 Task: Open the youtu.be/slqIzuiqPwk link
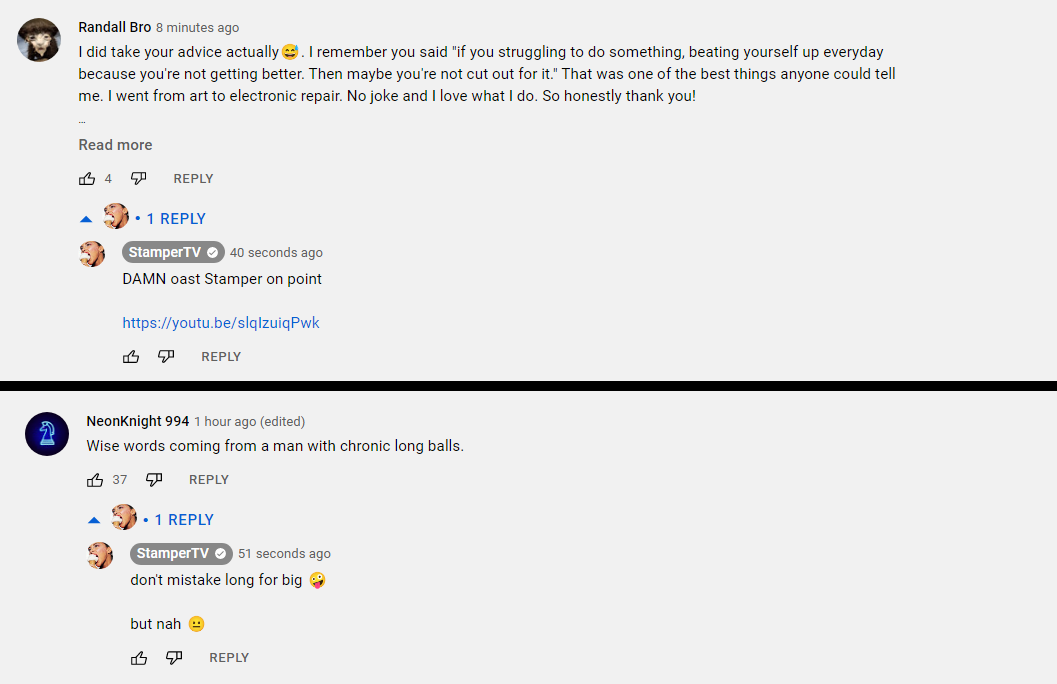[x=221, y=323]
